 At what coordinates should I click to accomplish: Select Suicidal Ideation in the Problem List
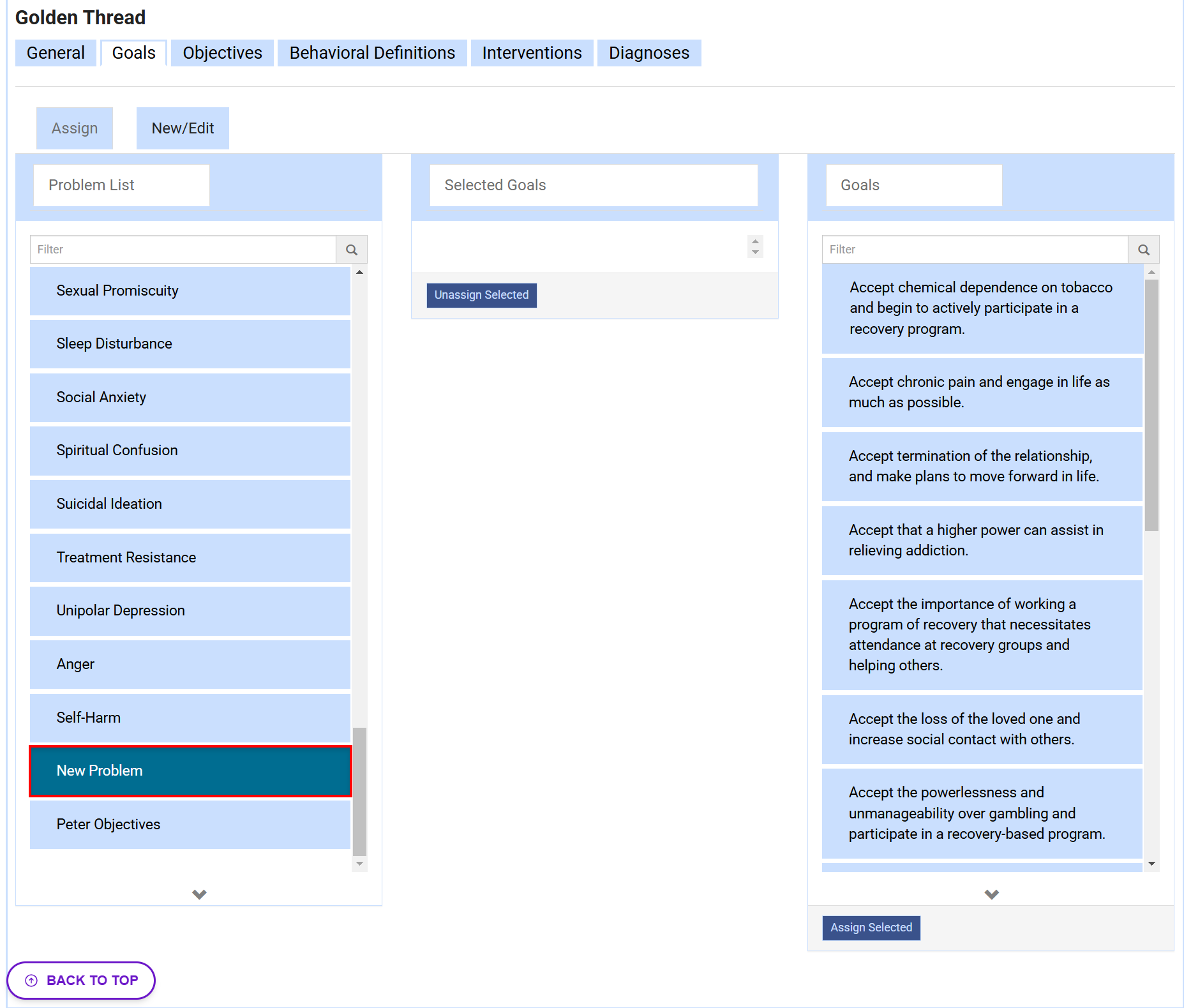(190, 504)
